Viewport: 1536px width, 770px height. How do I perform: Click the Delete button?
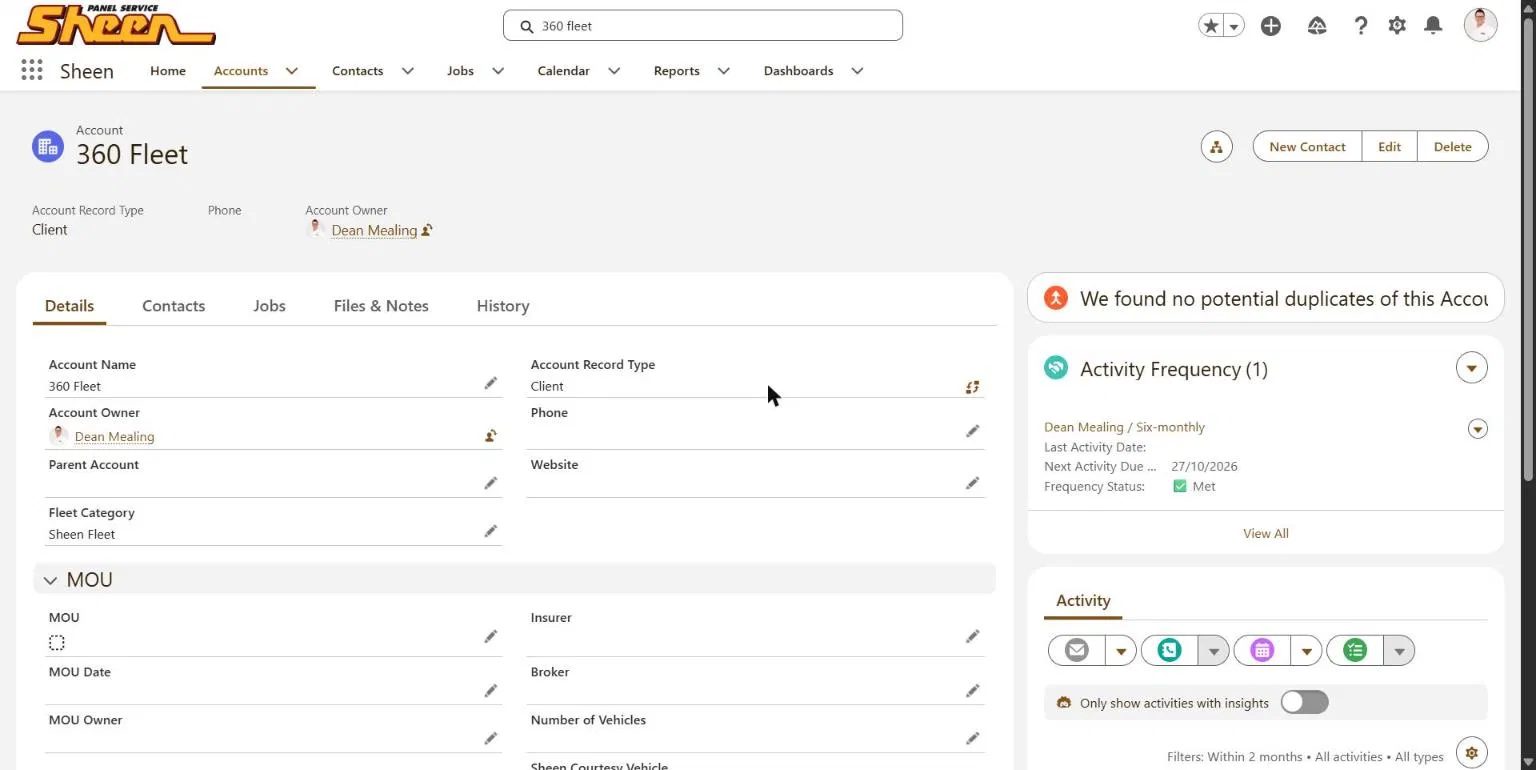1452,147
